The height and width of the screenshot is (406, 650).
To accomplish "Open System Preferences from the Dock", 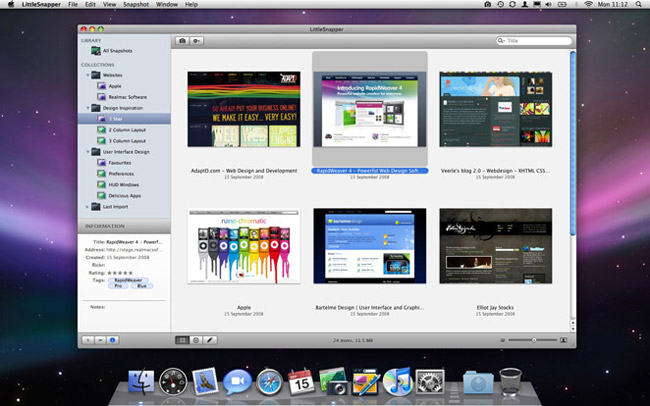I will [x=430, y=382].
